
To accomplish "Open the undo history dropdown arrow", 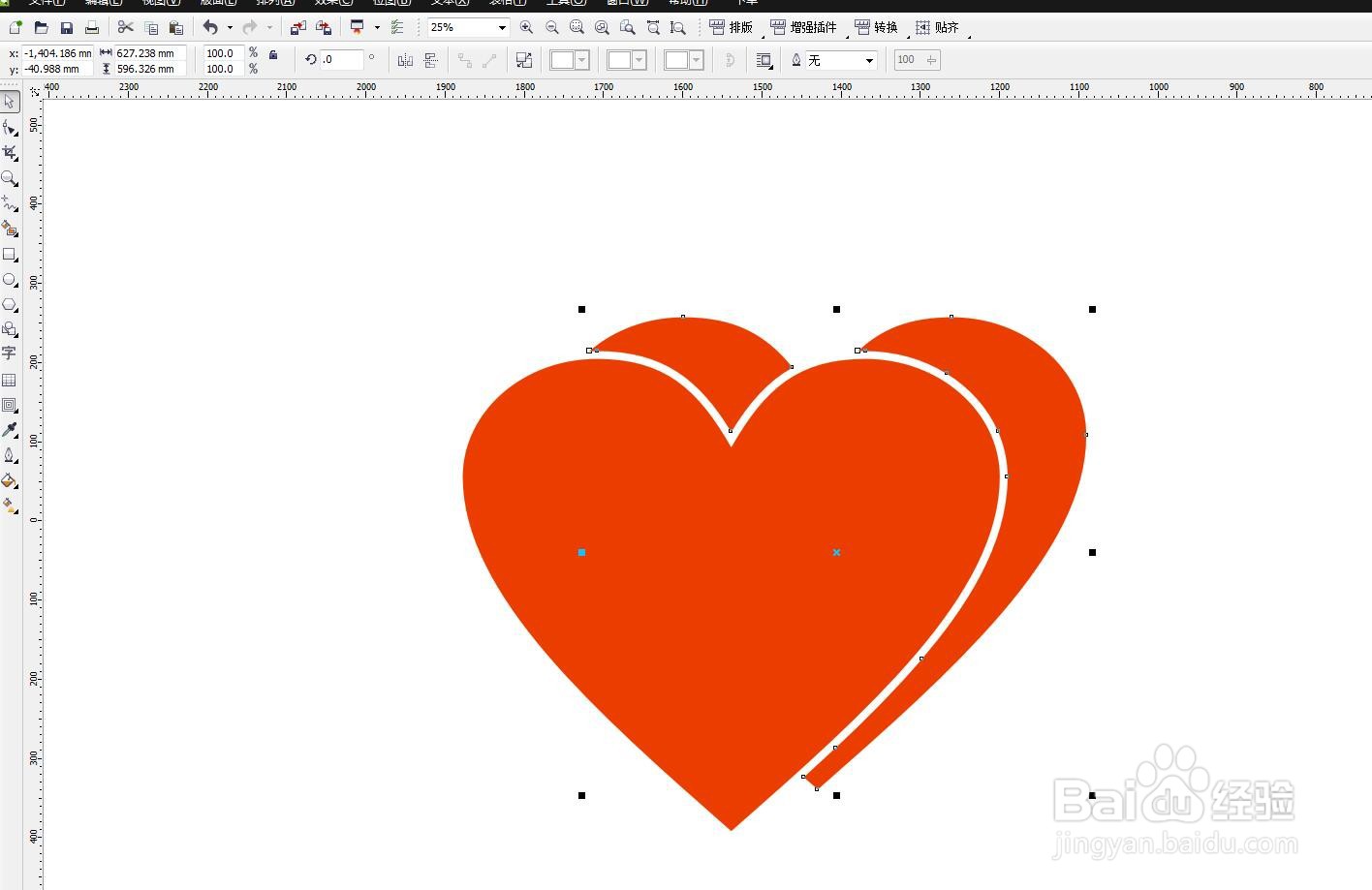I will pyautogui.click(x=230, y=28).
